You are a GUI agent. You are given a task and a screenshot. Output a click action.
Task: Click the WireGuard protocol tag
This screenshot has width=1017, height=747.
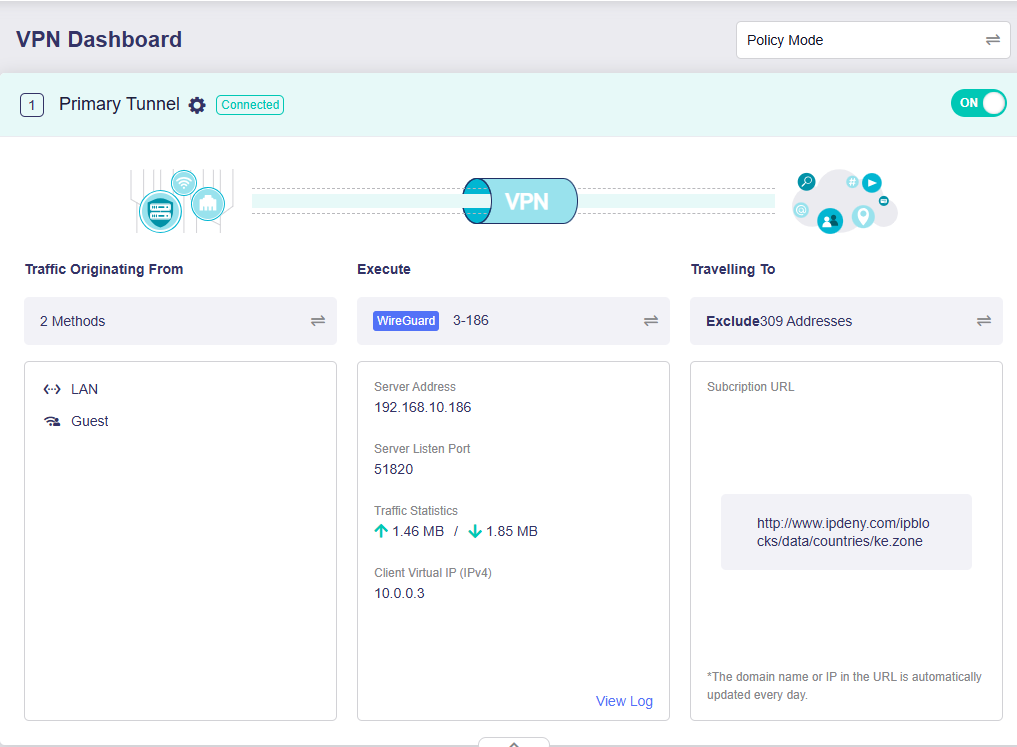pos(406,321)
